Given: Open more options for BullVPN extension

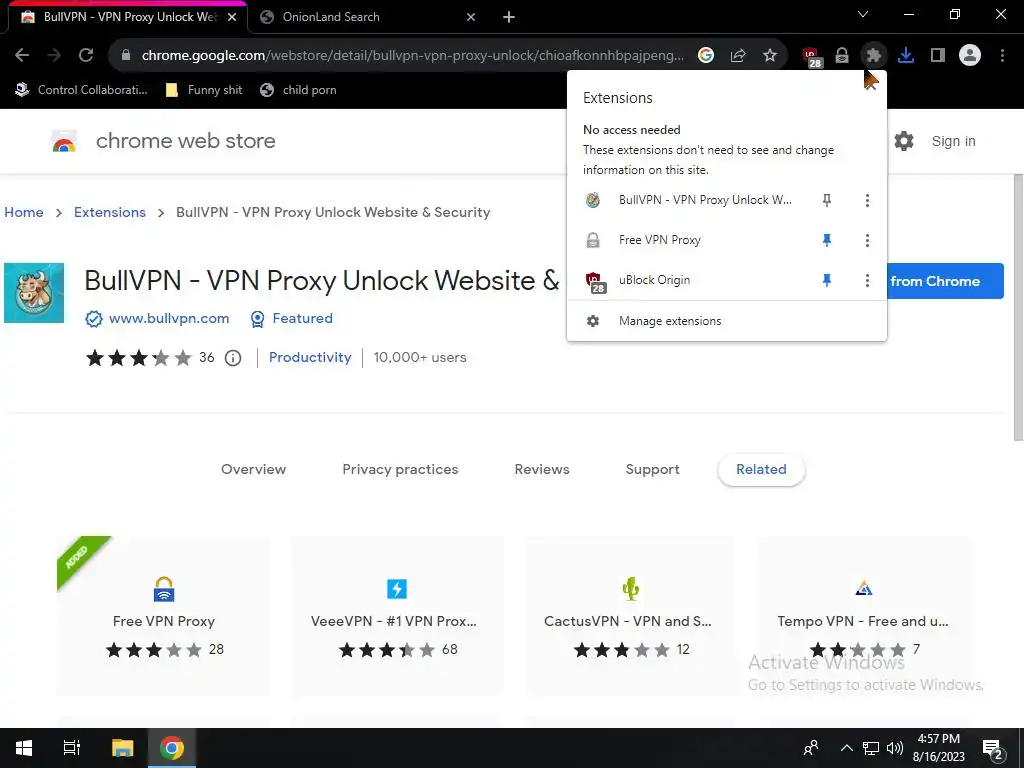Looking at the screenshot, I should pos(867,200).
